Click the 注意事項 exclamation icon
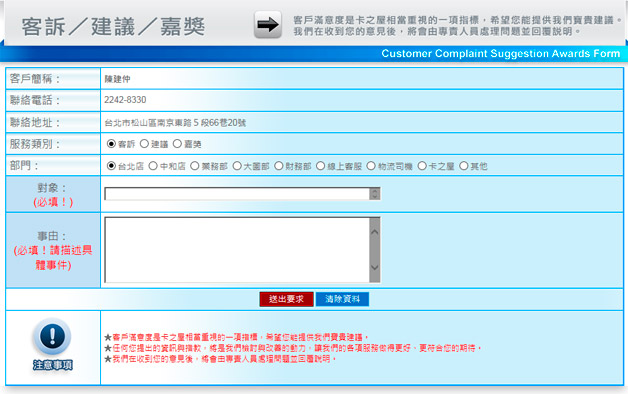The width and height of the screenshot is (628, 394). [52, 336]
